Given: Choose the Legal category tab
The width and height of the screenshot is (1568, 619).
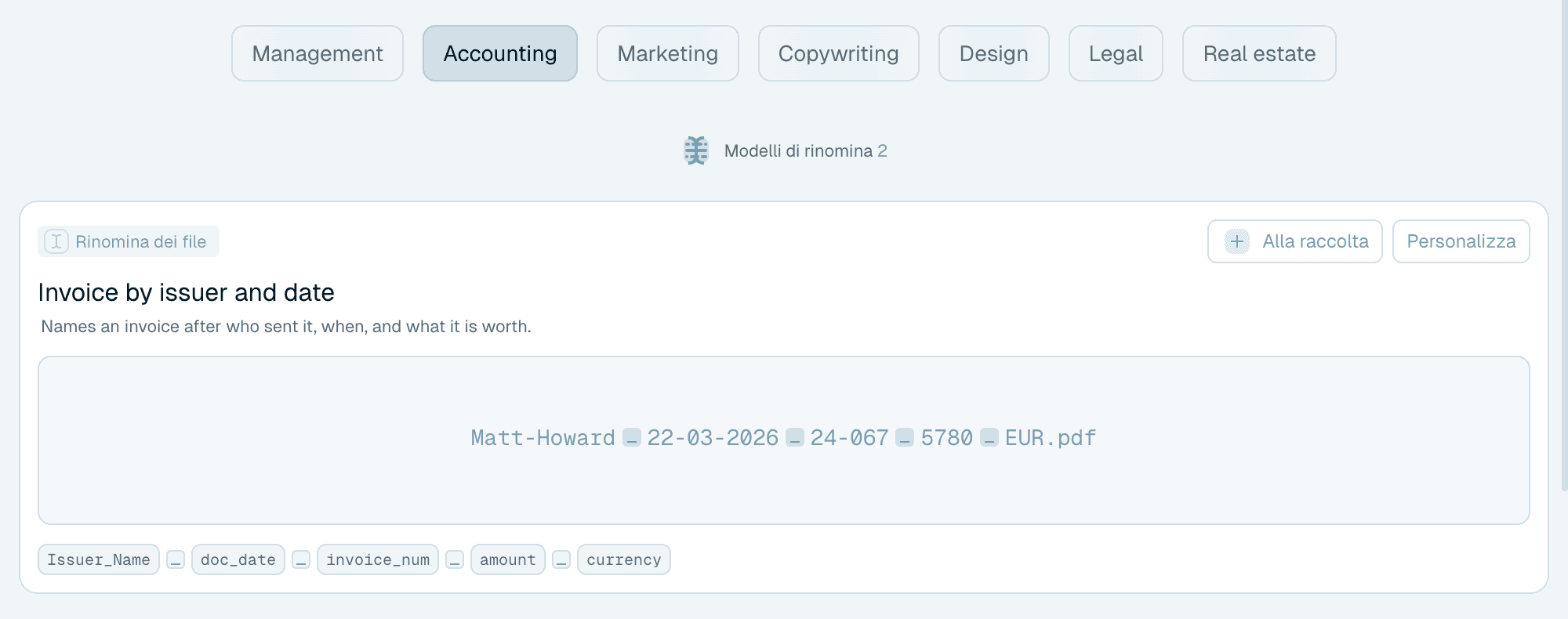Looking at the screenshot, I should coord(1116,53).
